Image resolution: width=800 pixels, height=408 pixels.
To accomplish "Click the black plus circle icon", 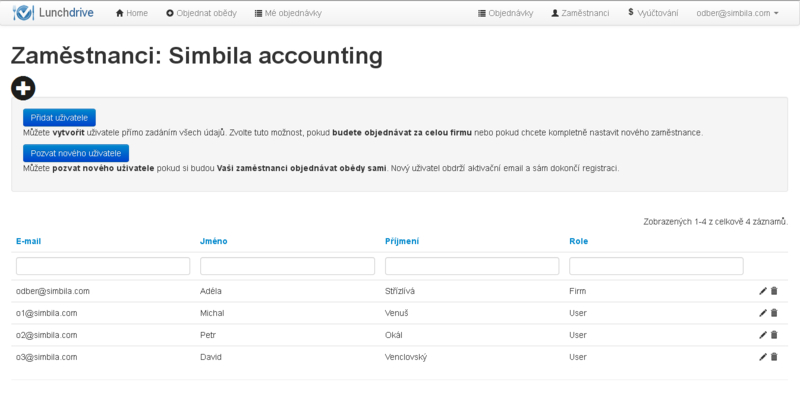I will click(23, 88).
